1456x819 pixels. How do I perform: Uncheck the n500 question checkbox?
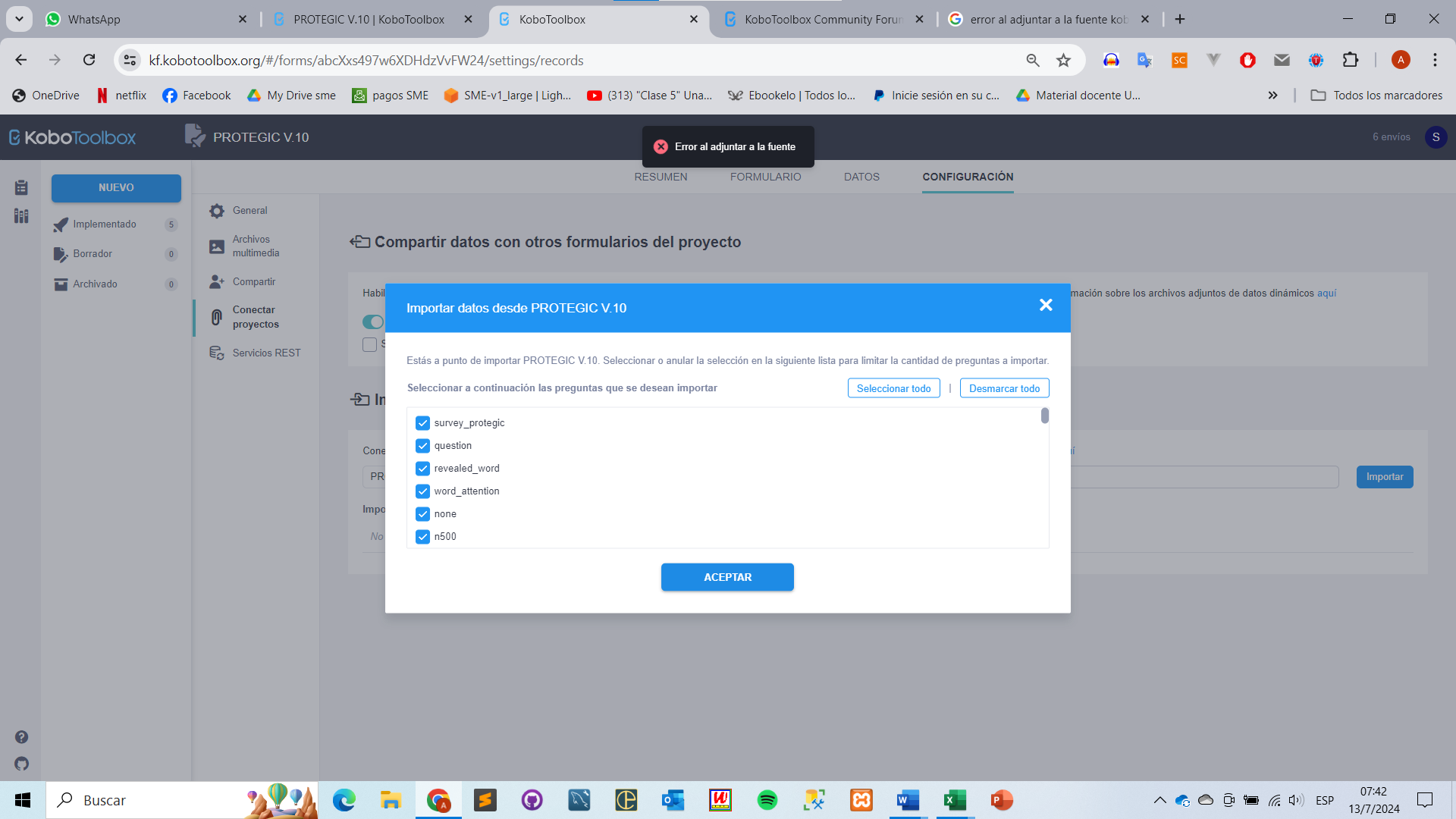point(422,537)
